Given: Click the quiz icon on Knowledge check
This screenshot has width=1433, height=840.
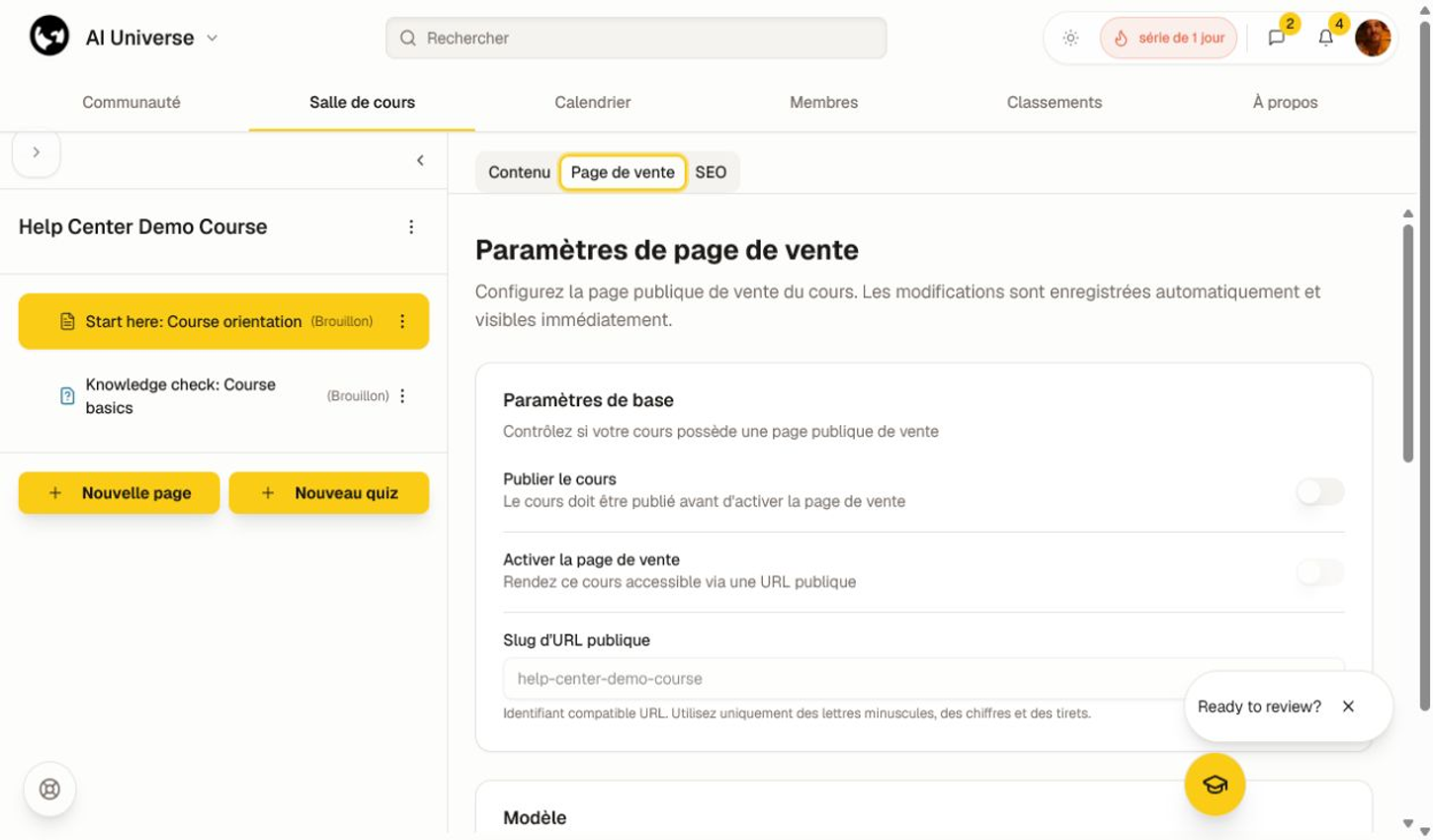Looking at the screenshot, I should coord(67,396).
